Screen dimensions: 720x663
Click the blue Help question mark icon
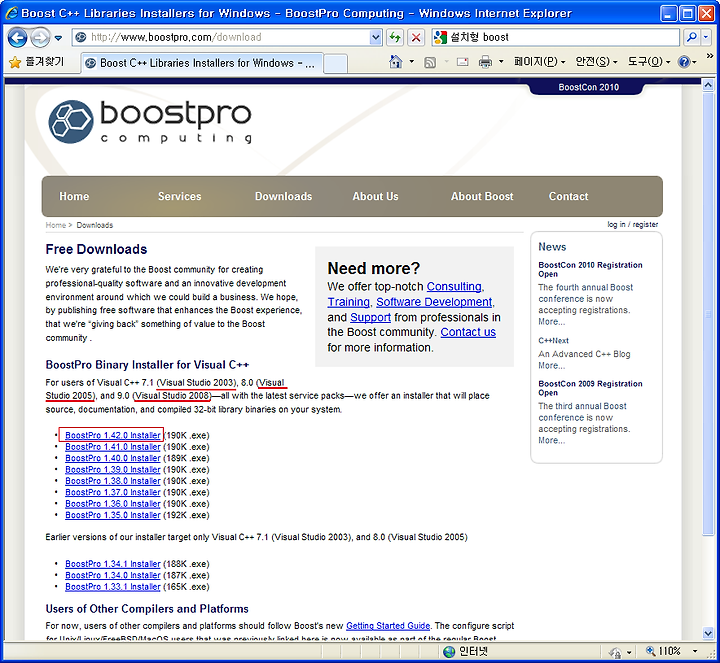click(x=684, y=62)
